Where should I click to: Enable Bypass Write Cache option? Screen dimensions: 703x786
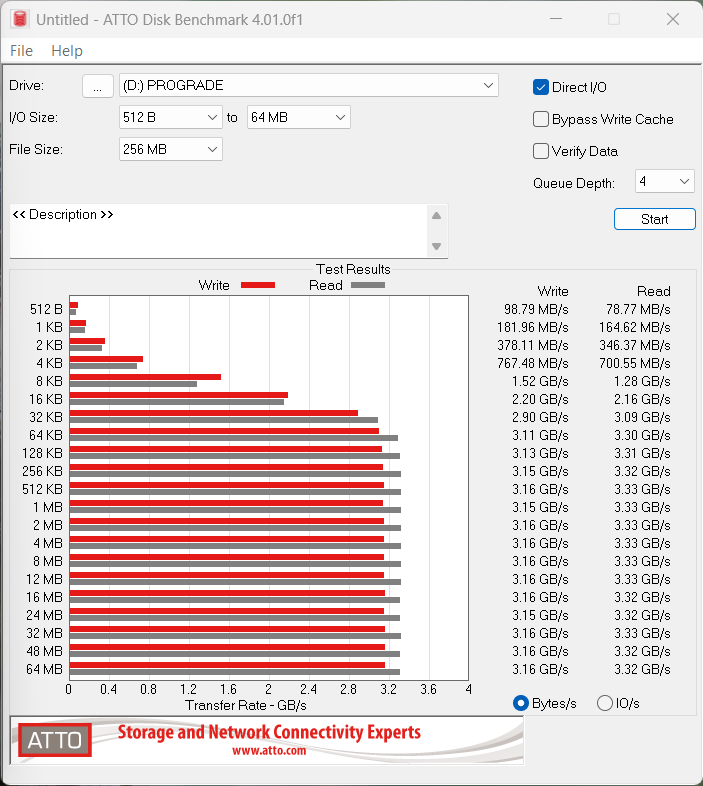tap(541, 119)
